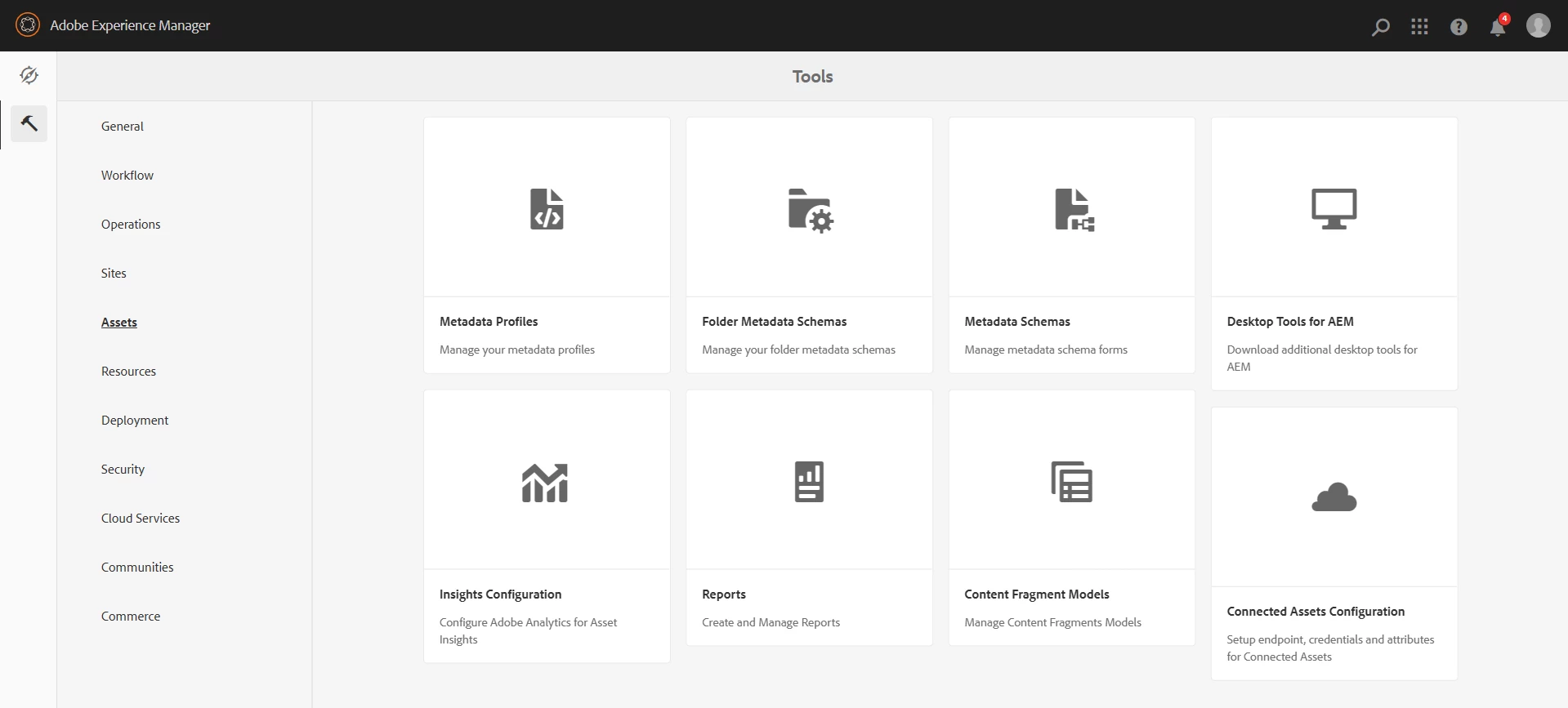Viewport: 1568px width, 708px height.
Task: Open the Help question mark icon
Action: point(1459,27)
